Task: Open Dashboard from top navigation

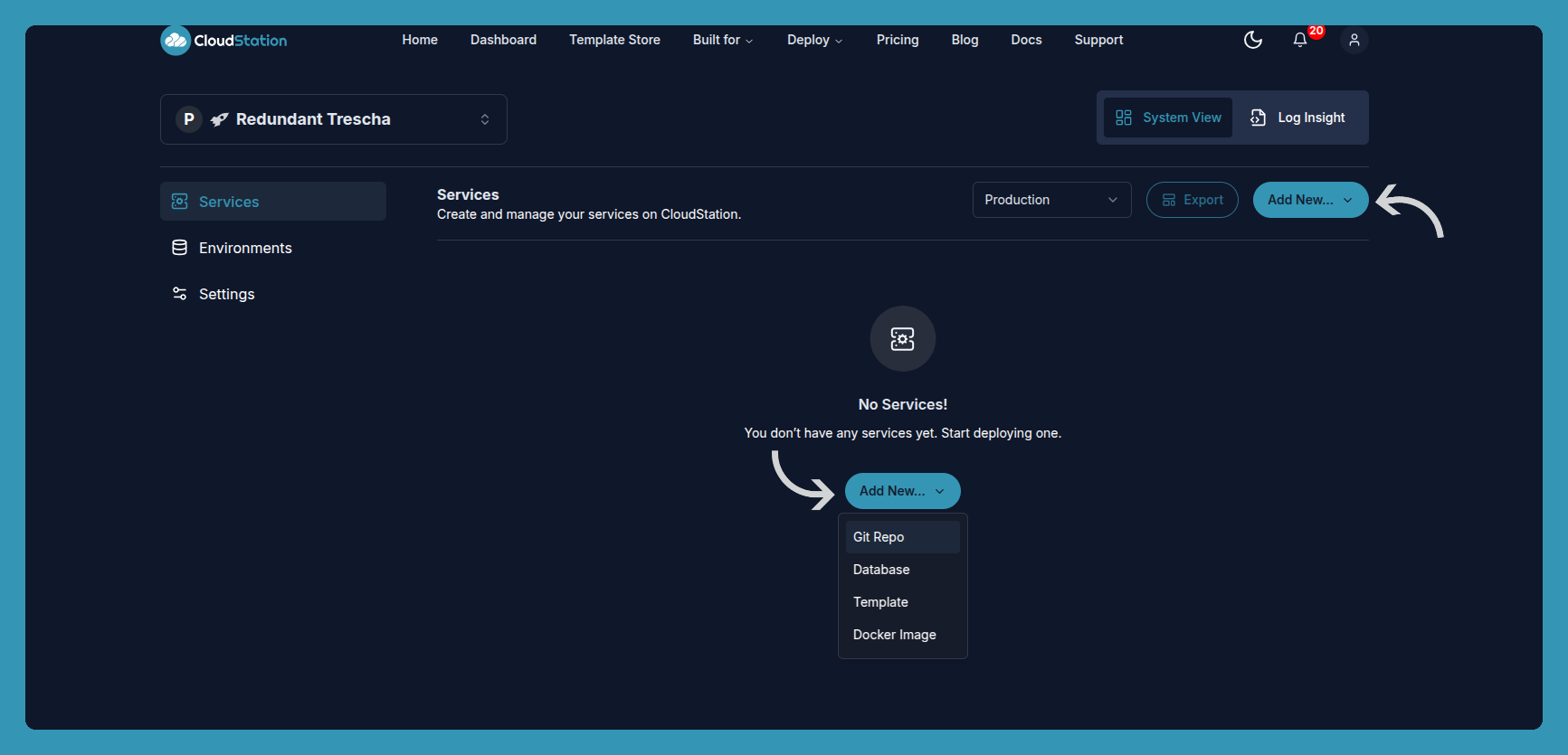Action: pyautogui.click(x=503, y=40)
